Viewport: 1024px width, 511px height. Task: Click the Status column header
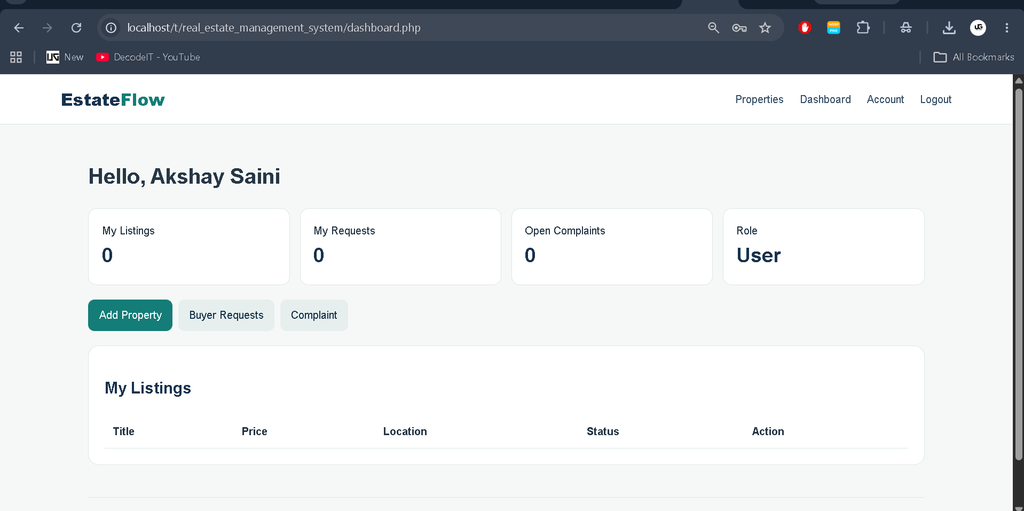pos(603,431)
